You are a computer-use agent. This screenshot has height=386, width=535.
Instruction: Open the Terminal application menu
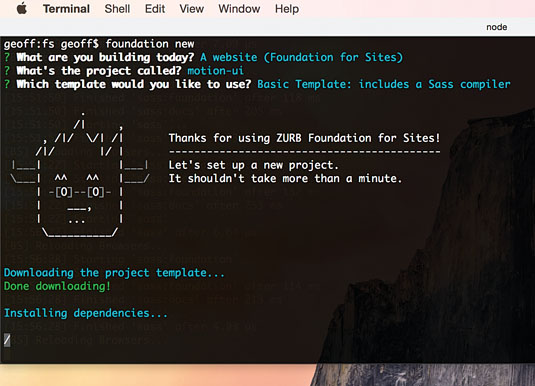66,9
